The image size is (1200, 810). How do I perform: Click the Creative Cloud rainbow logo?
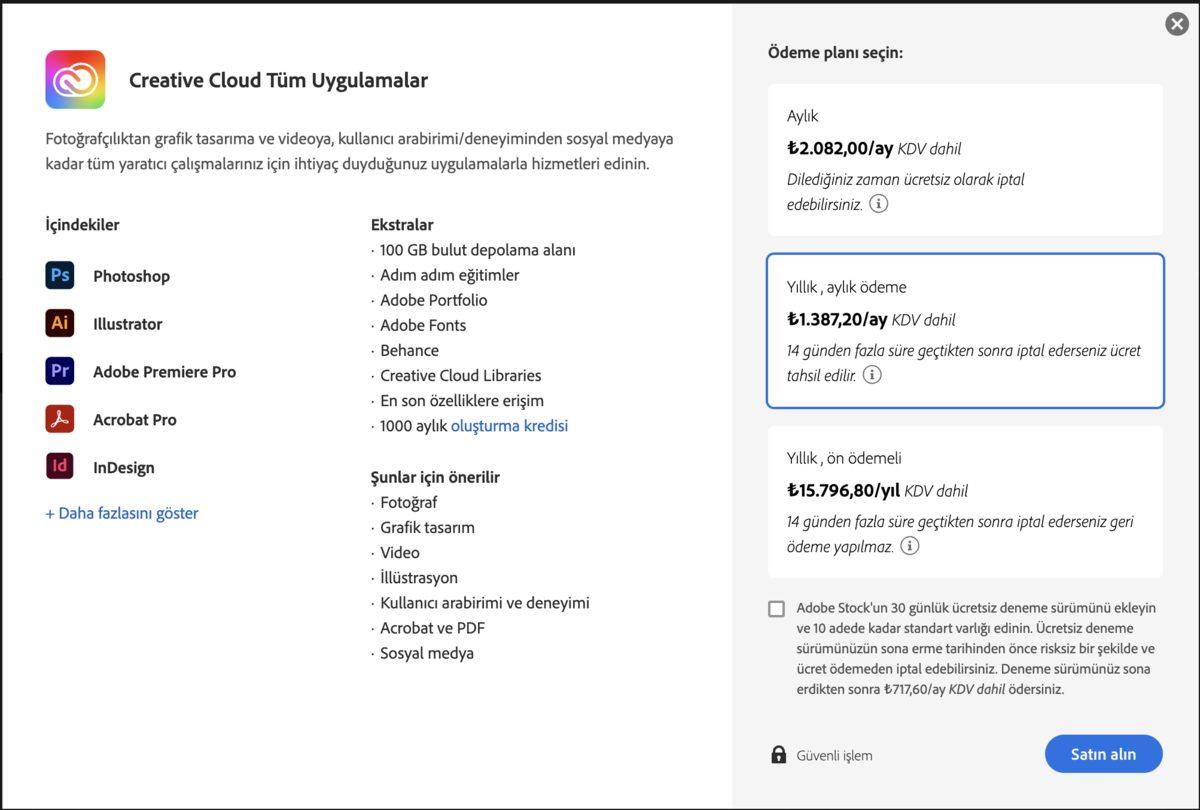(75, 78)
